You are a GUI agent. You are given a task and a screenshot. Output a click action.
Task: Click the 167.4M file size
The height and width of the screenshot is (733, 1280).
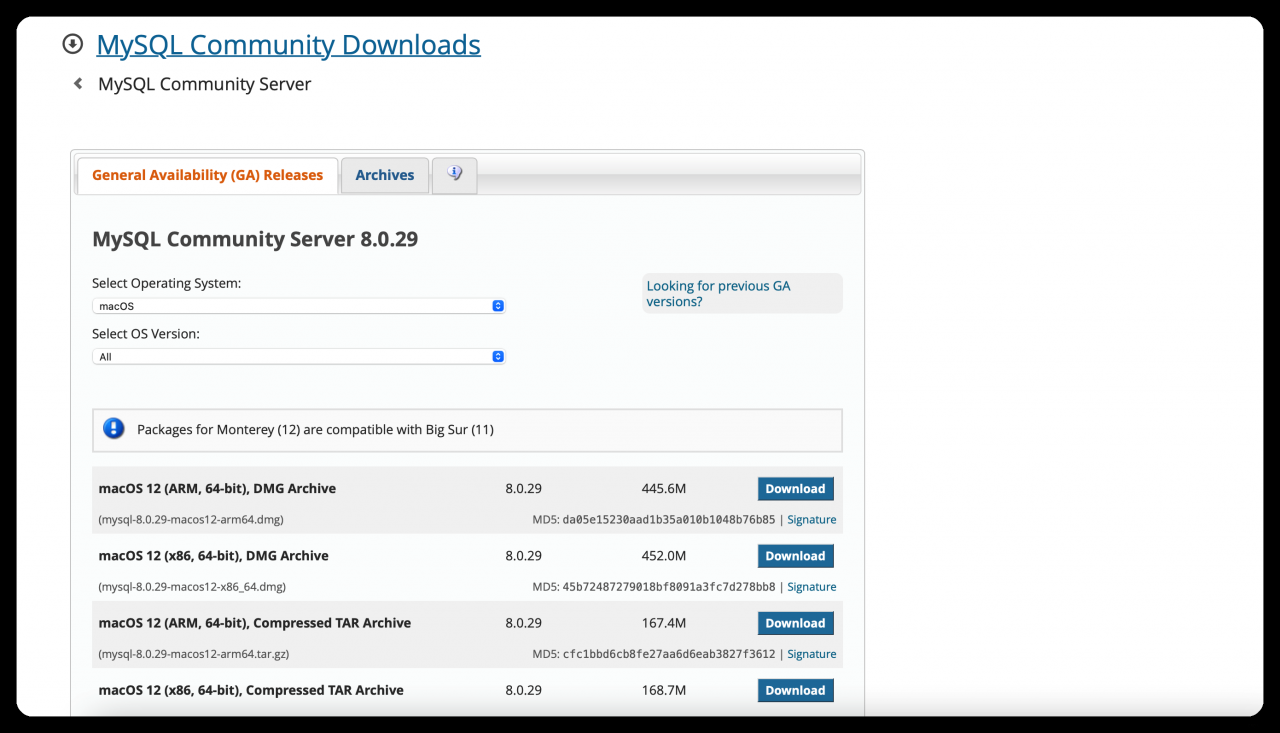coord(664,623)
